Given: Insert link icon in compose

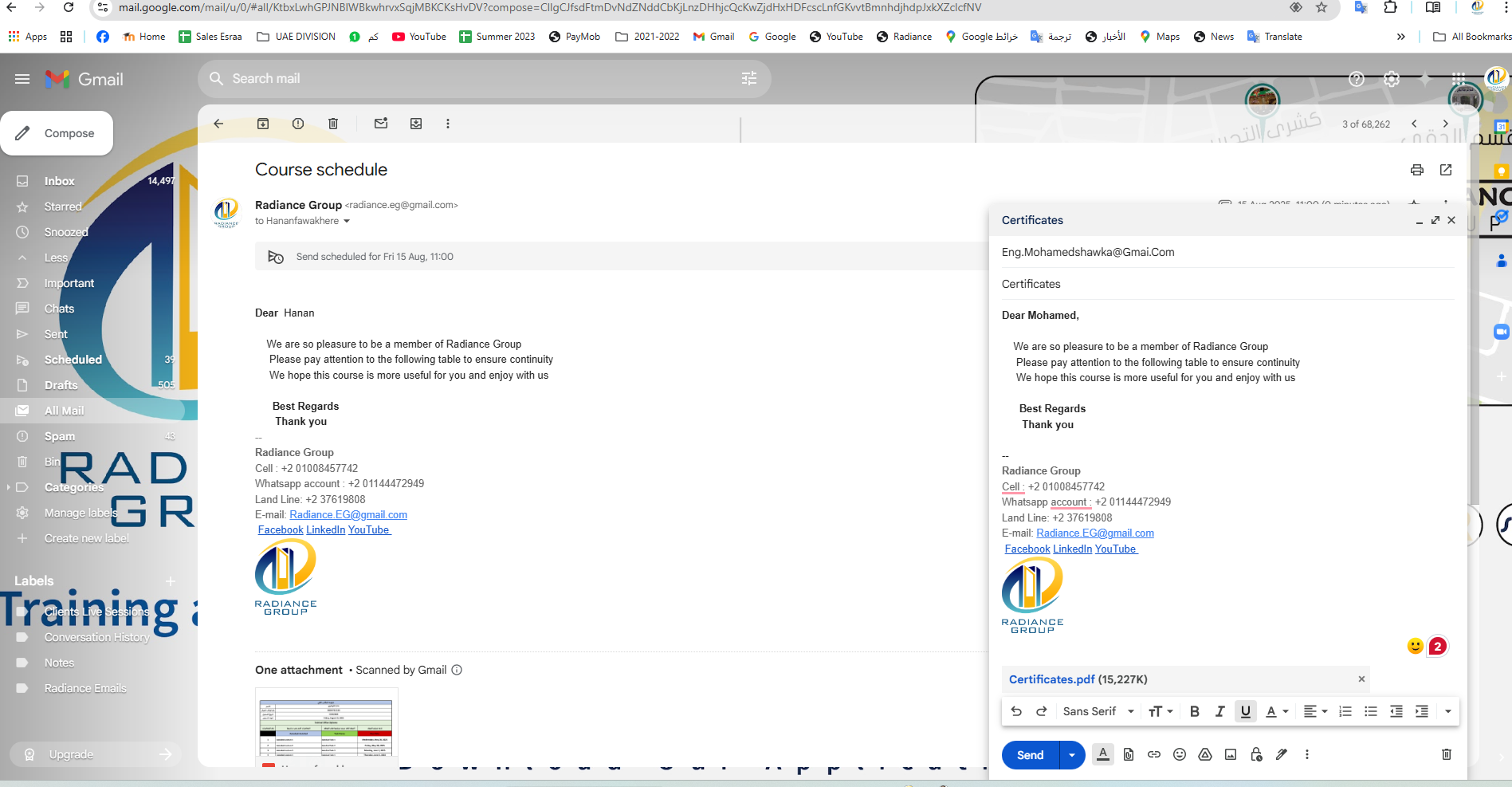Looking at the screenshot, I should 1154,754.
